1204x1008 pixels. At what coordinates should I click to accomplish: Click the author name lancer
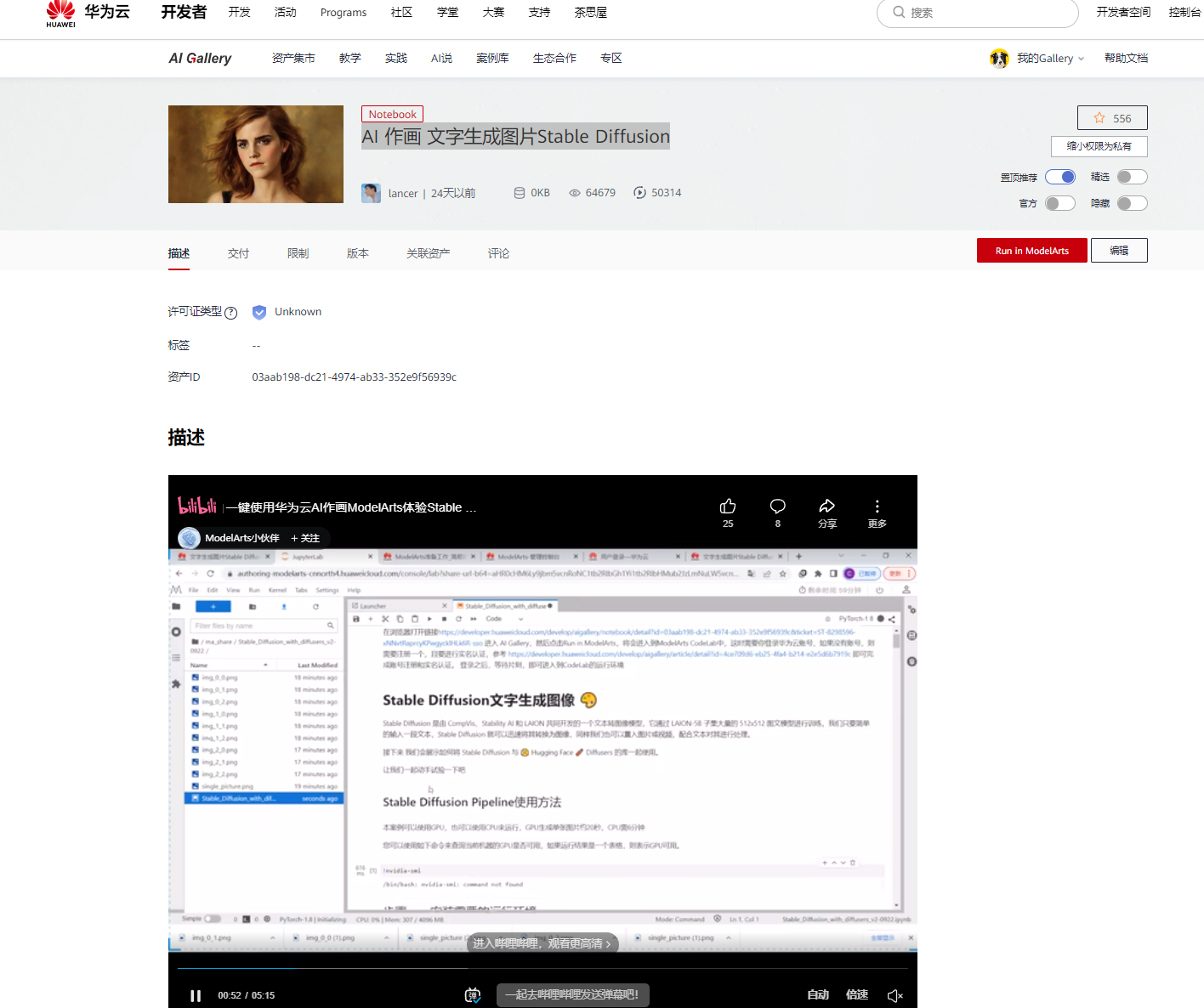[403, 193]
